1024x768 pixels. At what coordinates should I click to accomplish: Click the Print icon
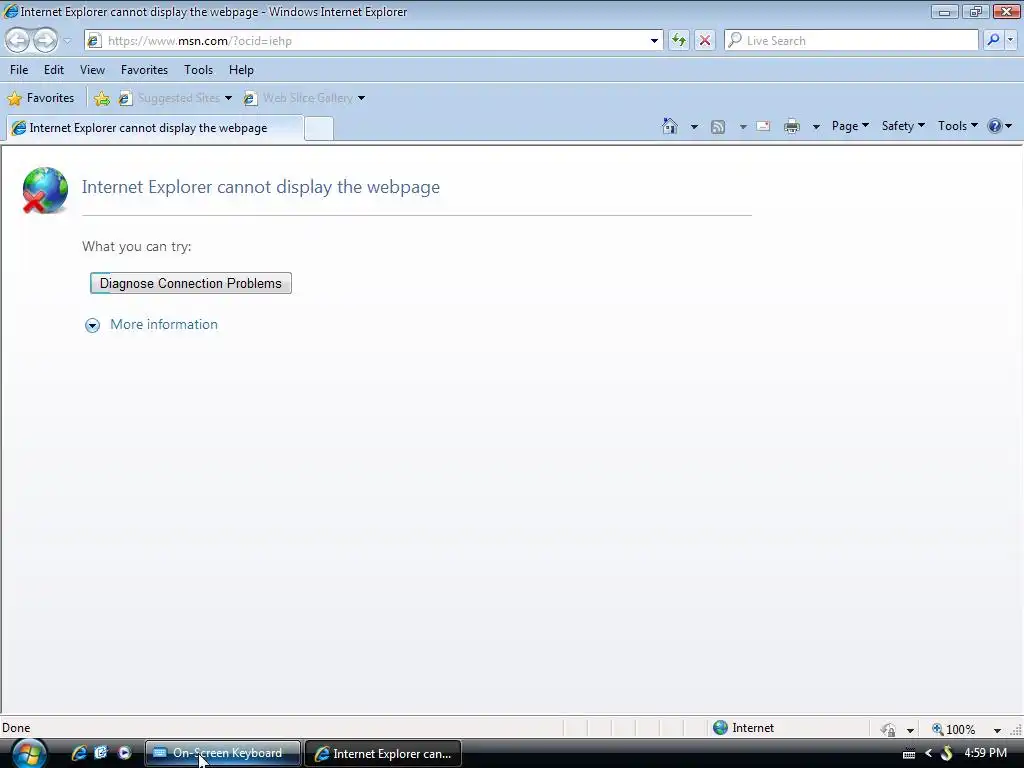[792, 126]
